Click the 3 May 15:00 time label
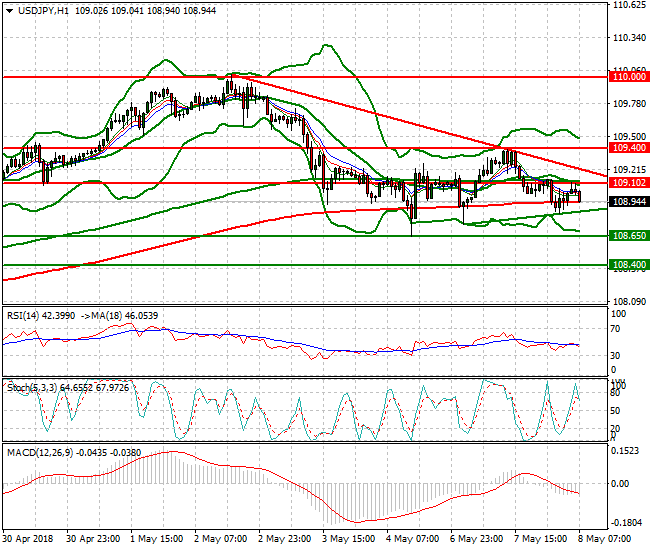650x550 pixels. coord(348,539)
